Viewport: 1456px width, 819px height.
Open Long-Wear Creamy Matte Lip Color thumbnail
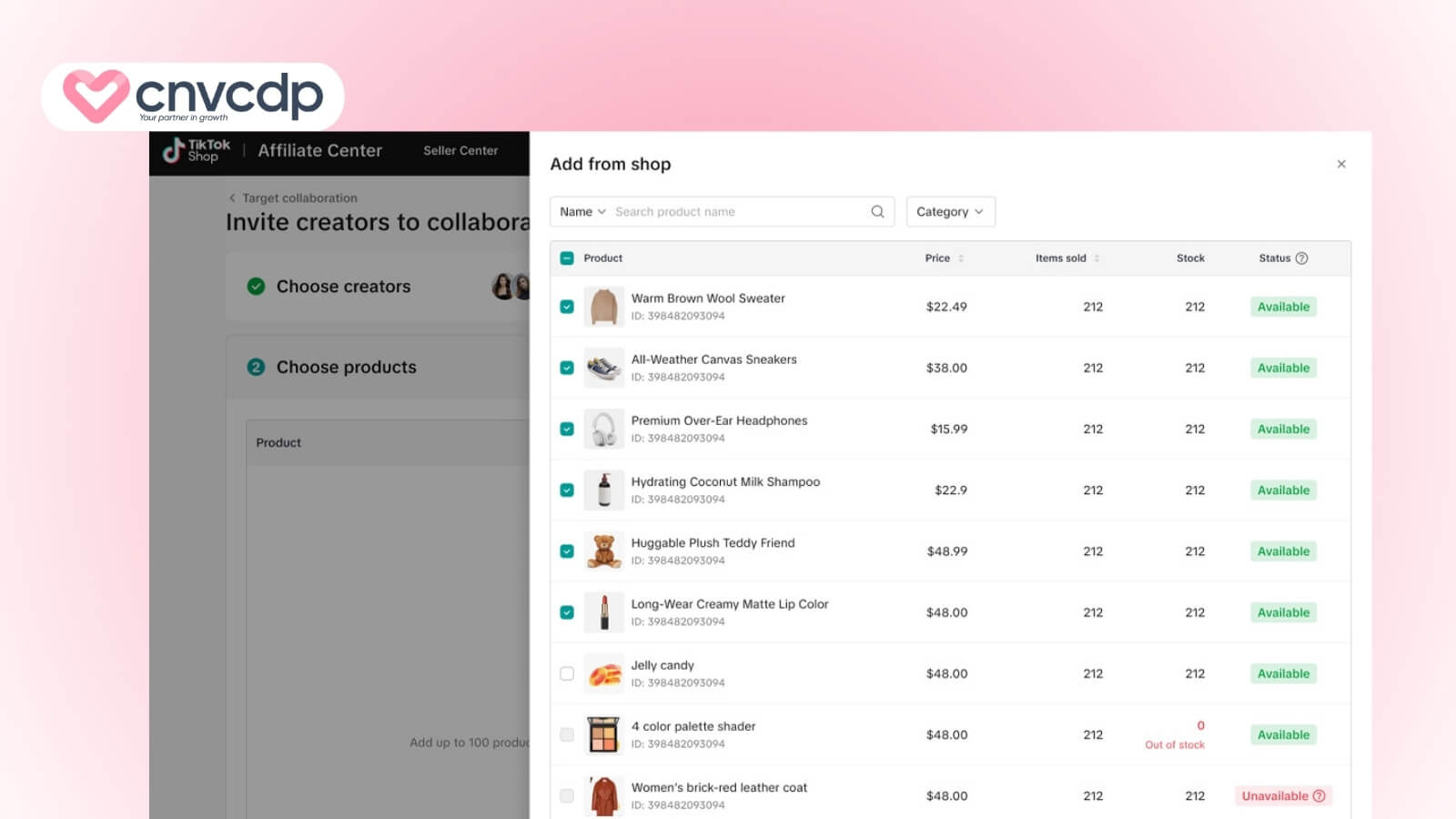(603, 612)
